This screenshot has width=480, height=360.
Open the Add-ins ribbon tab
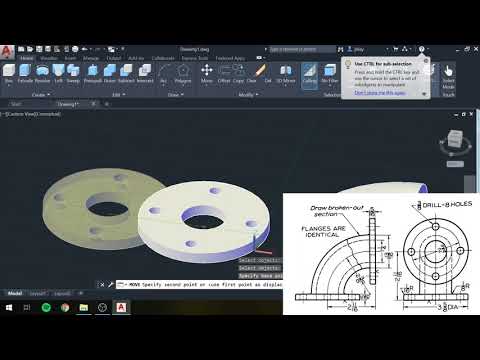pyautogui.click(x=136, y=58)
